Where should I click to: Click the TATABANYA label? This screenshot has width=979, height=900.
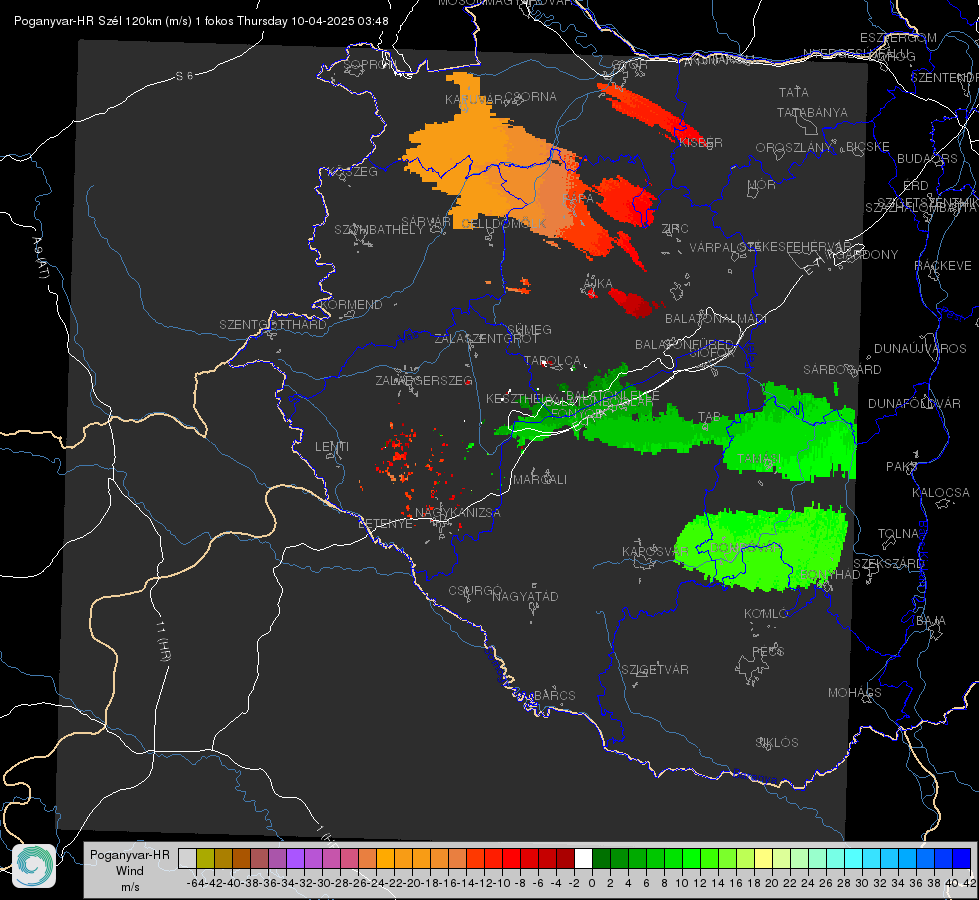[x=812, y=112]
